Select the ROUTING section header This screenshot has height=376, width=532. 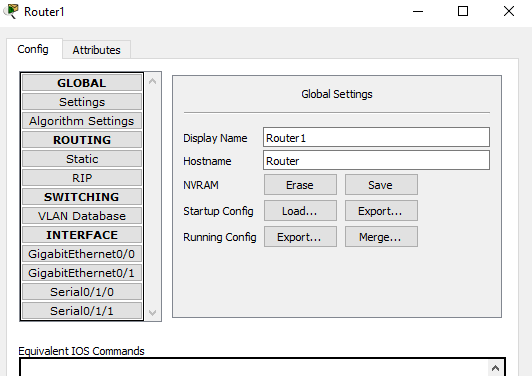82,140
